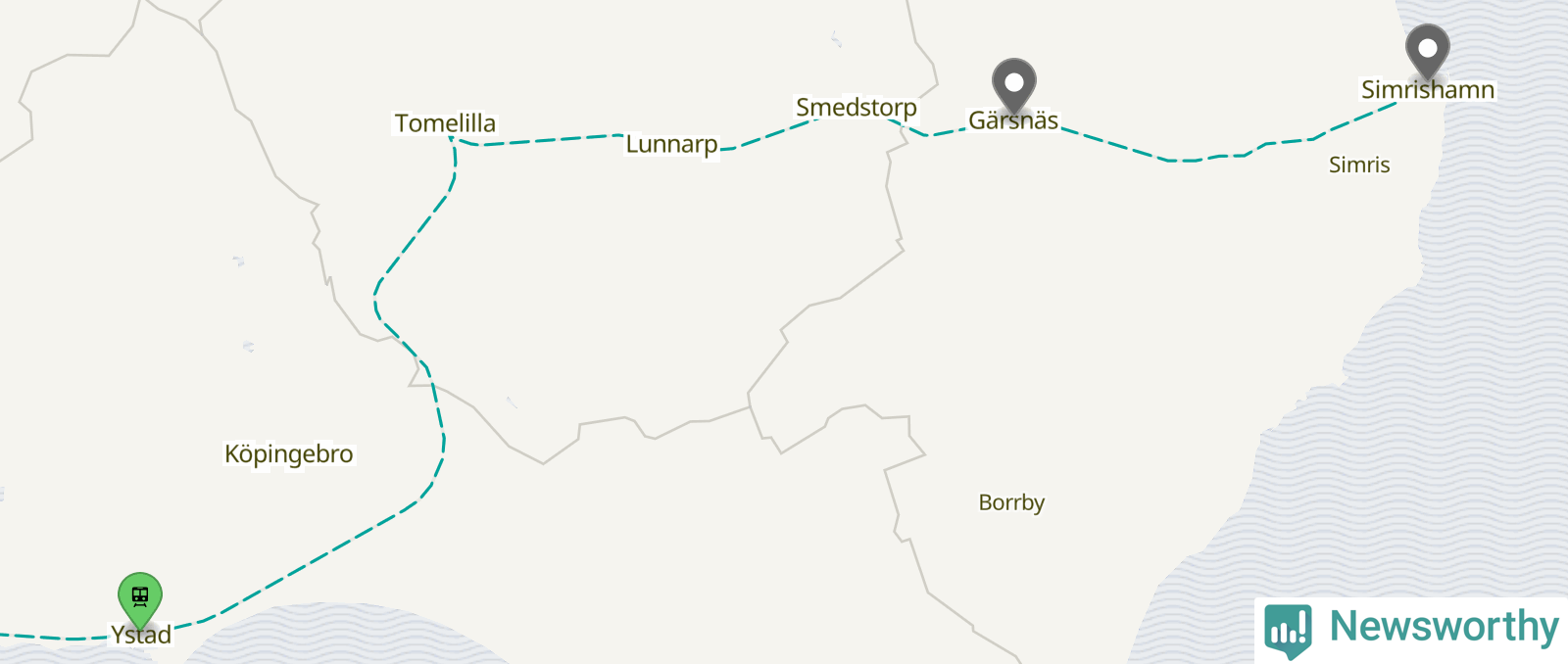This screenshot has width=1568, height=664.
Task: Click the Borrby village label
Action: (1011, 502)
